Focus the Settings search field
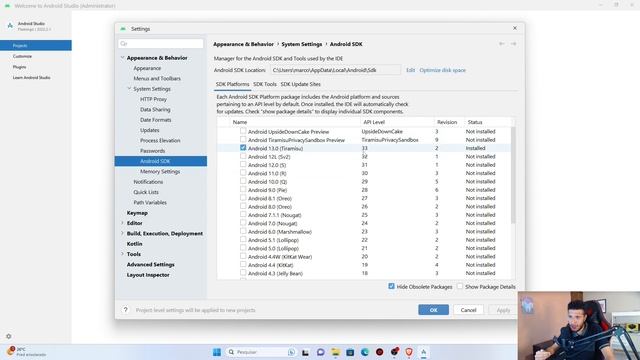640x360 pixels. (161, 43)
